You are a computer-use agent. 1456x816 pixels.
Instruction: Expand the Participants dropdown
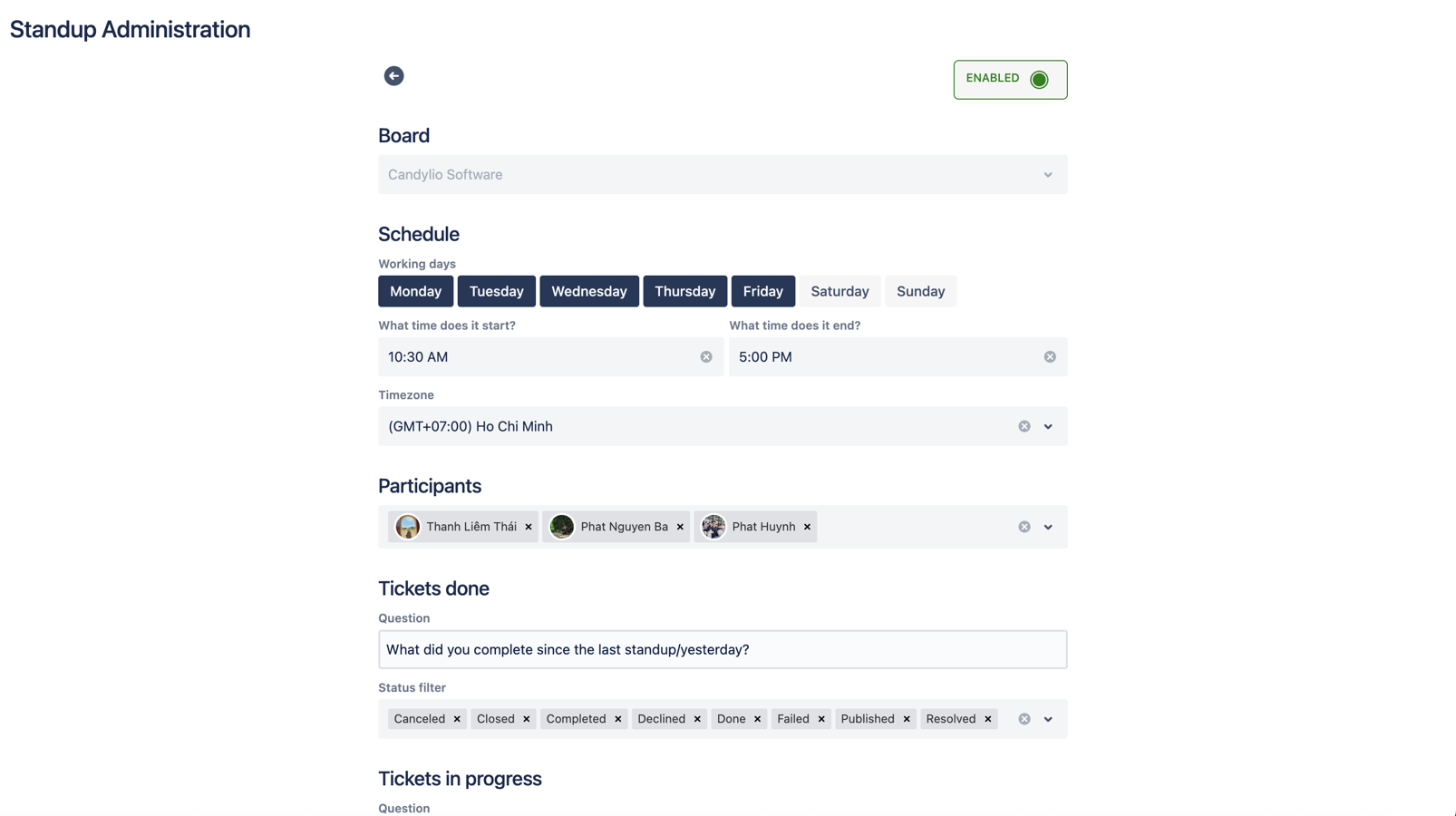[x=1048, y=527]
